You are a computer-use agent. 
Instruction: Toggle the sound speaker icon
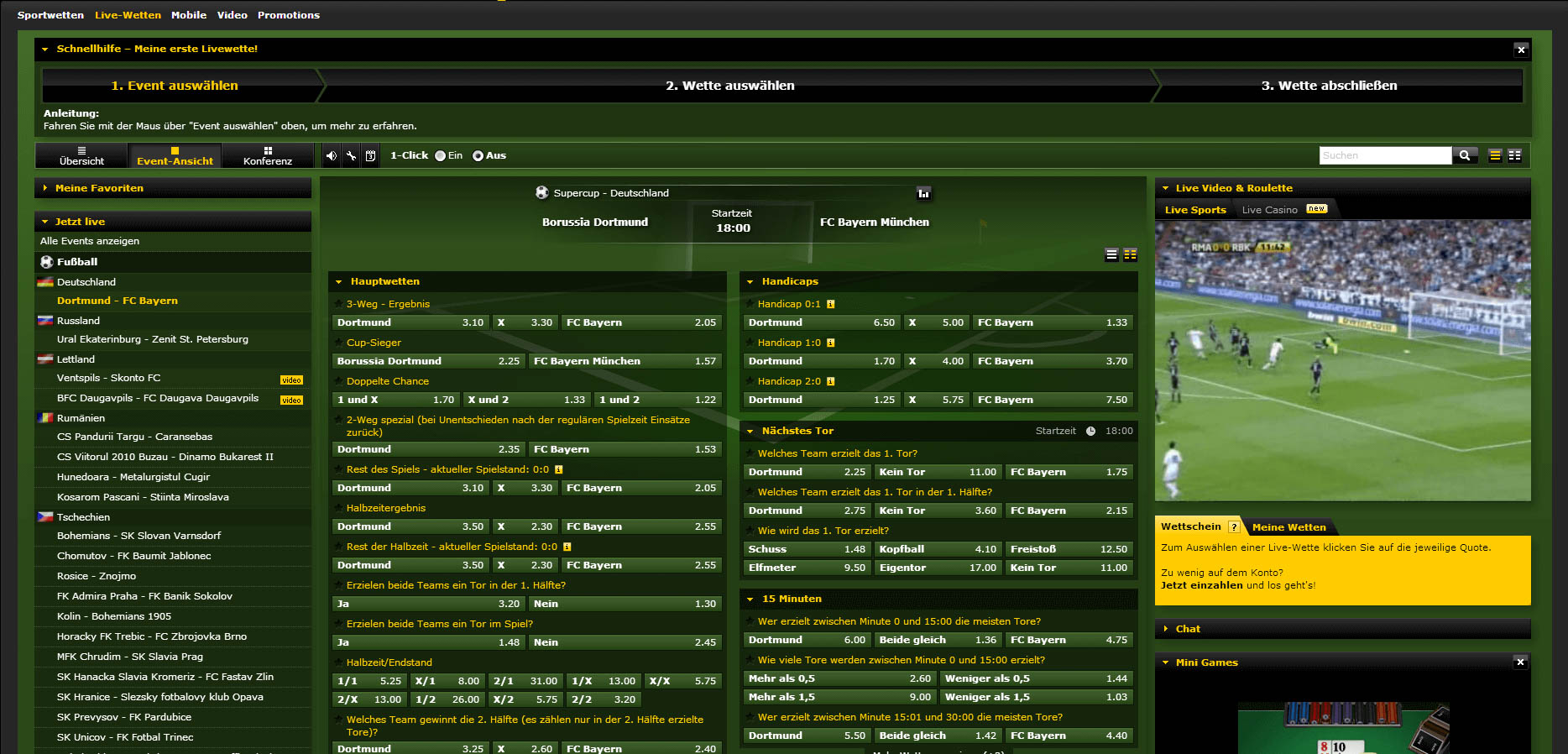tap(332, 155)
